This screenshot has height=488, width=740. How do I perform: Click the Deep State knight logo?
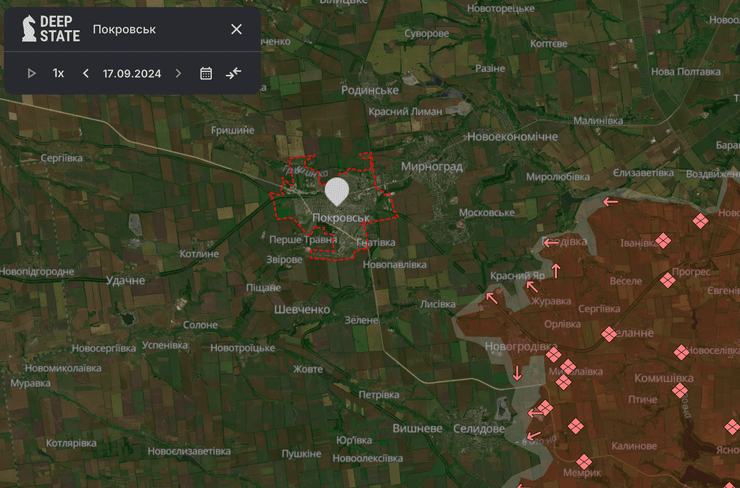coord(30,29)
